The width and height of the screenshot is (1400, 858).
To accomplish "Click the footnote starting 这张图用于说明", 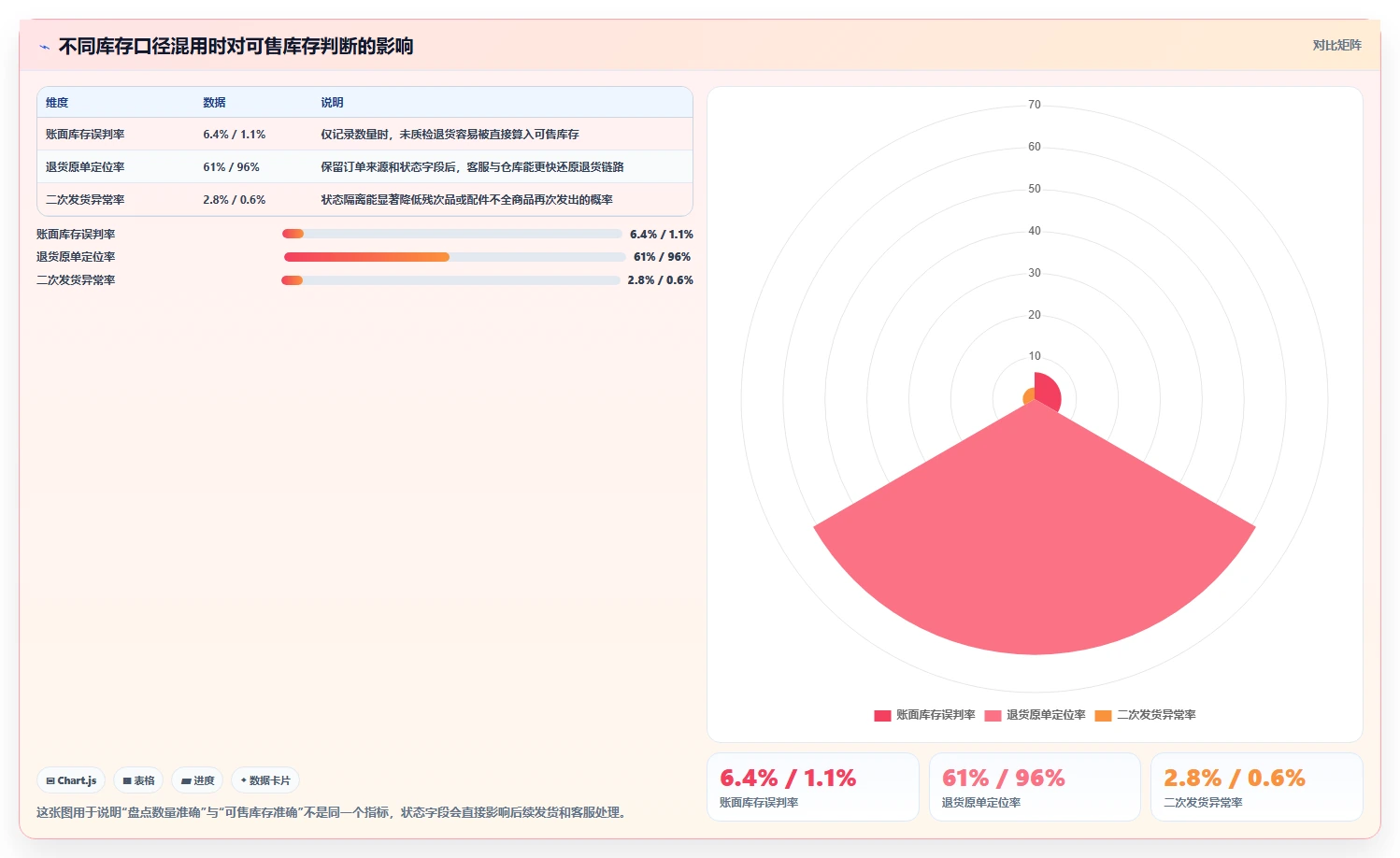I will click(334, 813).
